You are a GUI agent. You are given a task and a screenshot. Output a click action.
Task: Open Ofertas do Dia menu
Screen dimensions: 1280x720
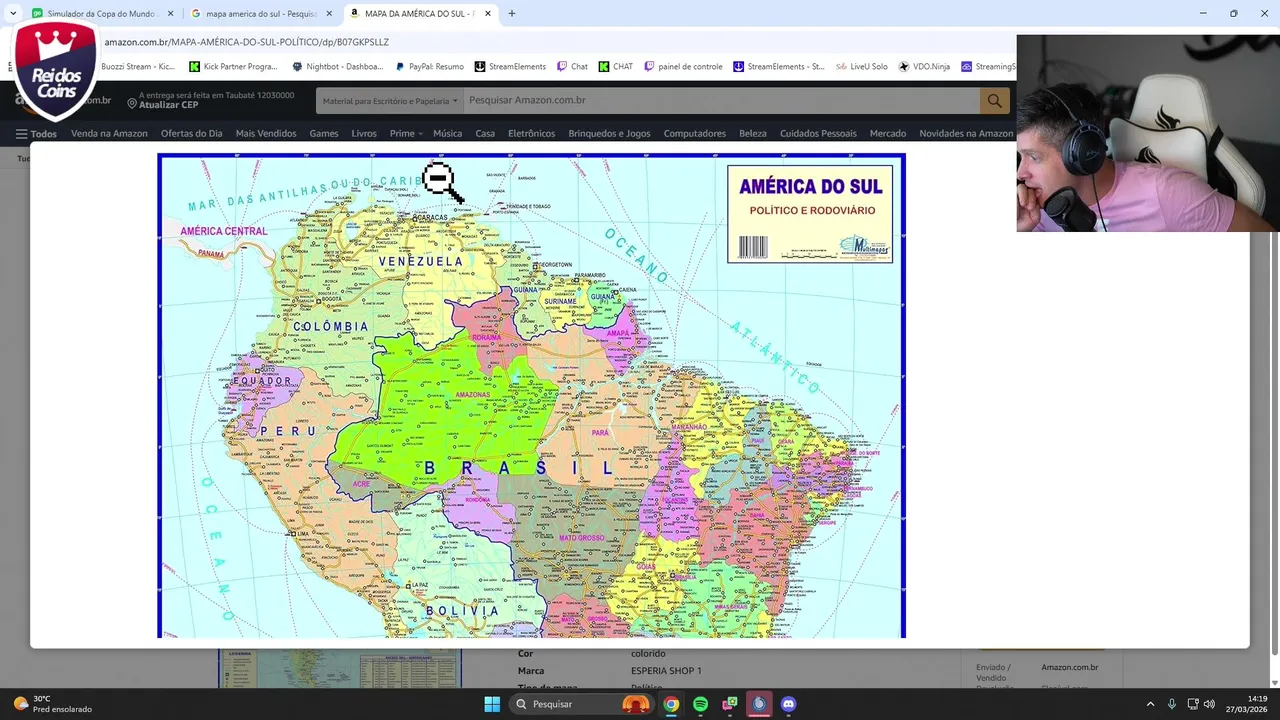(x=191, y=134)
